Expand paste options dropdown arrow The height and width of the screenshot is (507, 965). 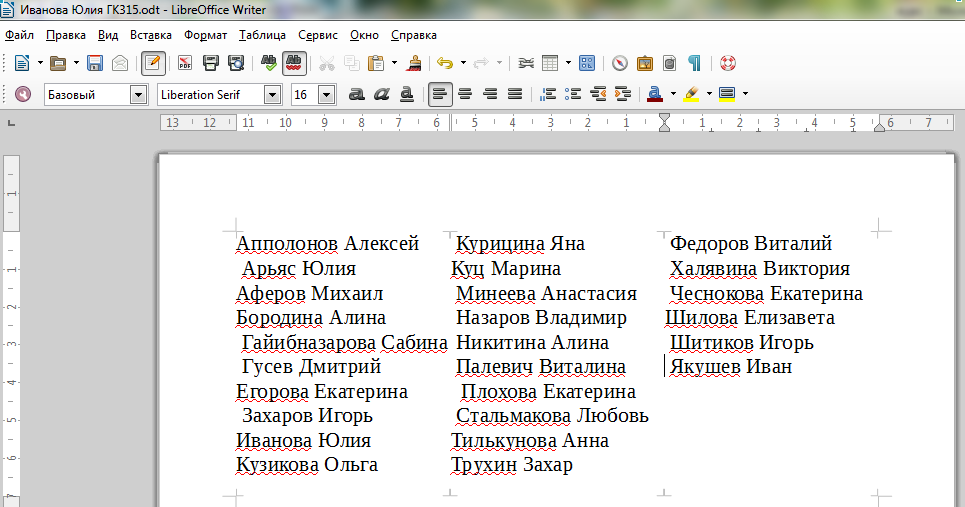pos(394,63)
